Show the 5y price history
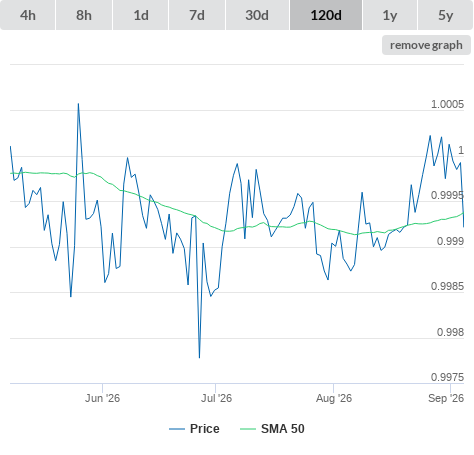The height and width of the screenshot is (455, 474). (x=446, y=15)
